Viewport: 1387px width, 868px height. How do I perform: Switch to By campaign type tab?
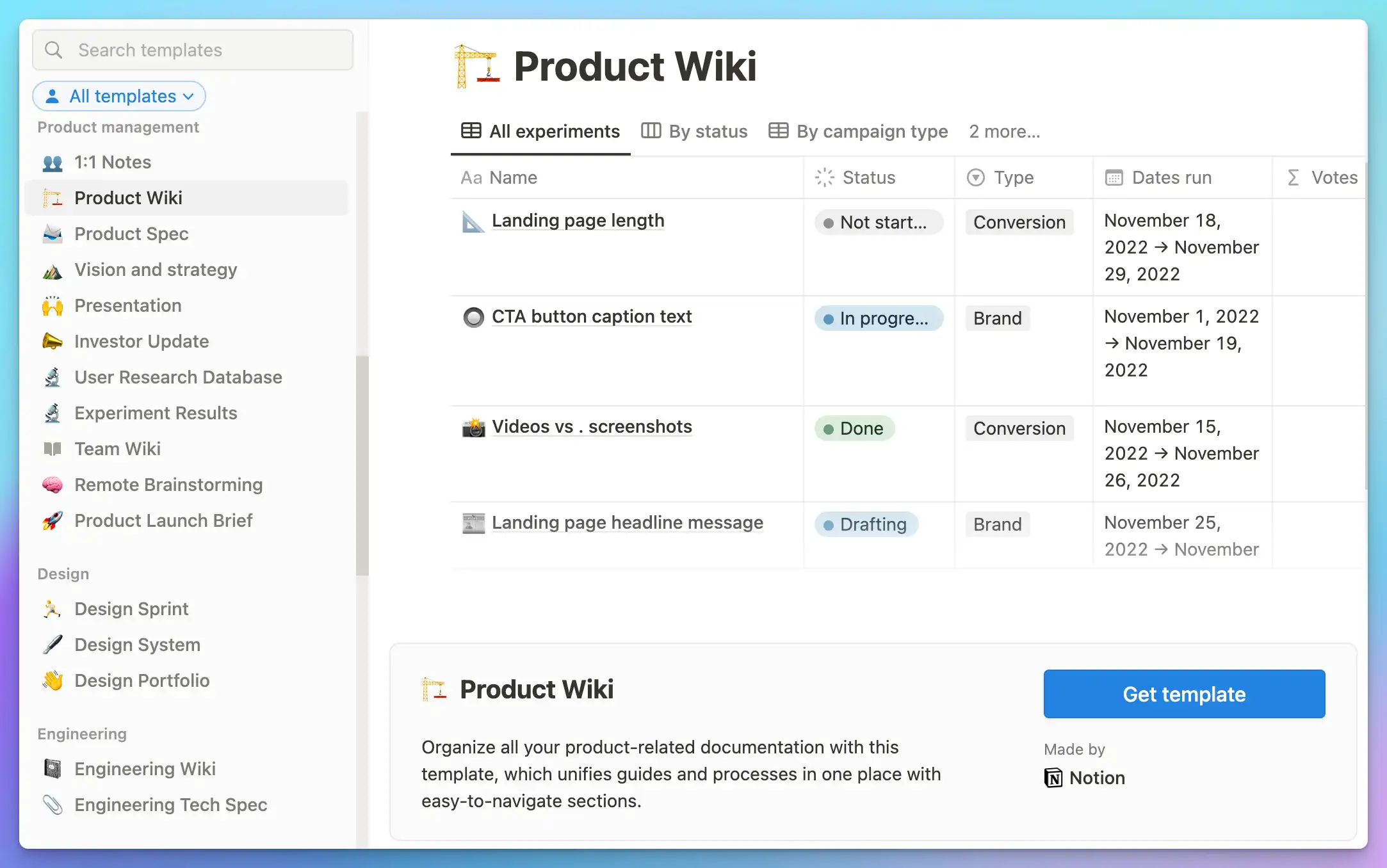tap(858, 131)
